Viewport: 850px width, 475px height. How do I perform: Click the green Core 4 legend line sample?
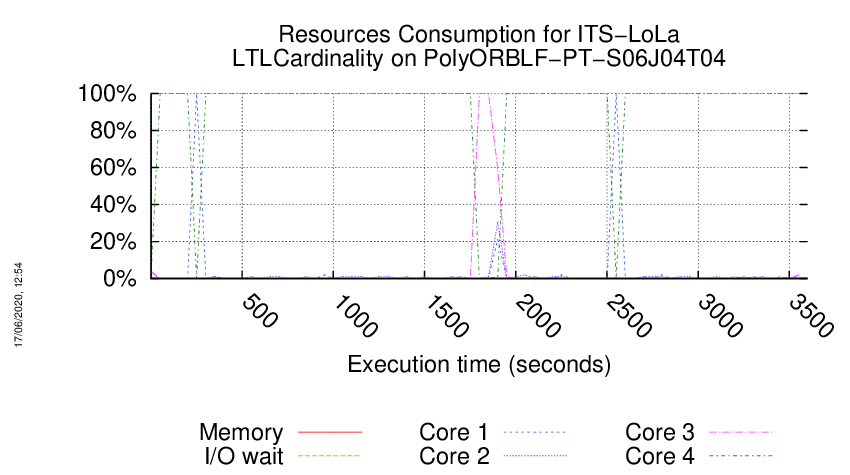tap(741, 456)
